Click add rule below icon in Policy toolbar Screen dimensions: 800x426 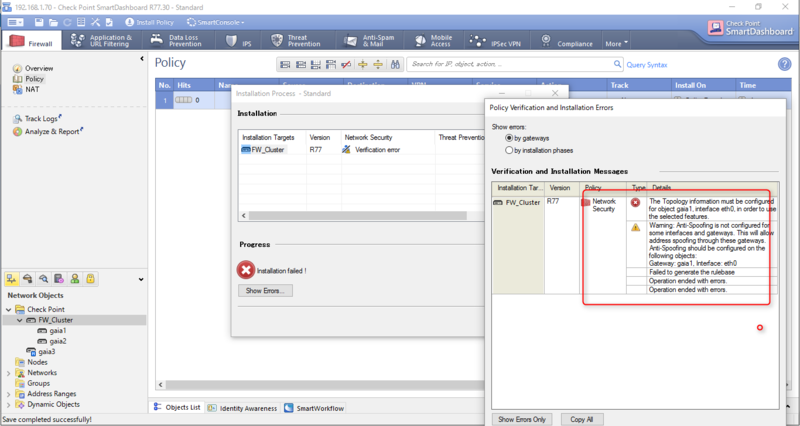316,64
